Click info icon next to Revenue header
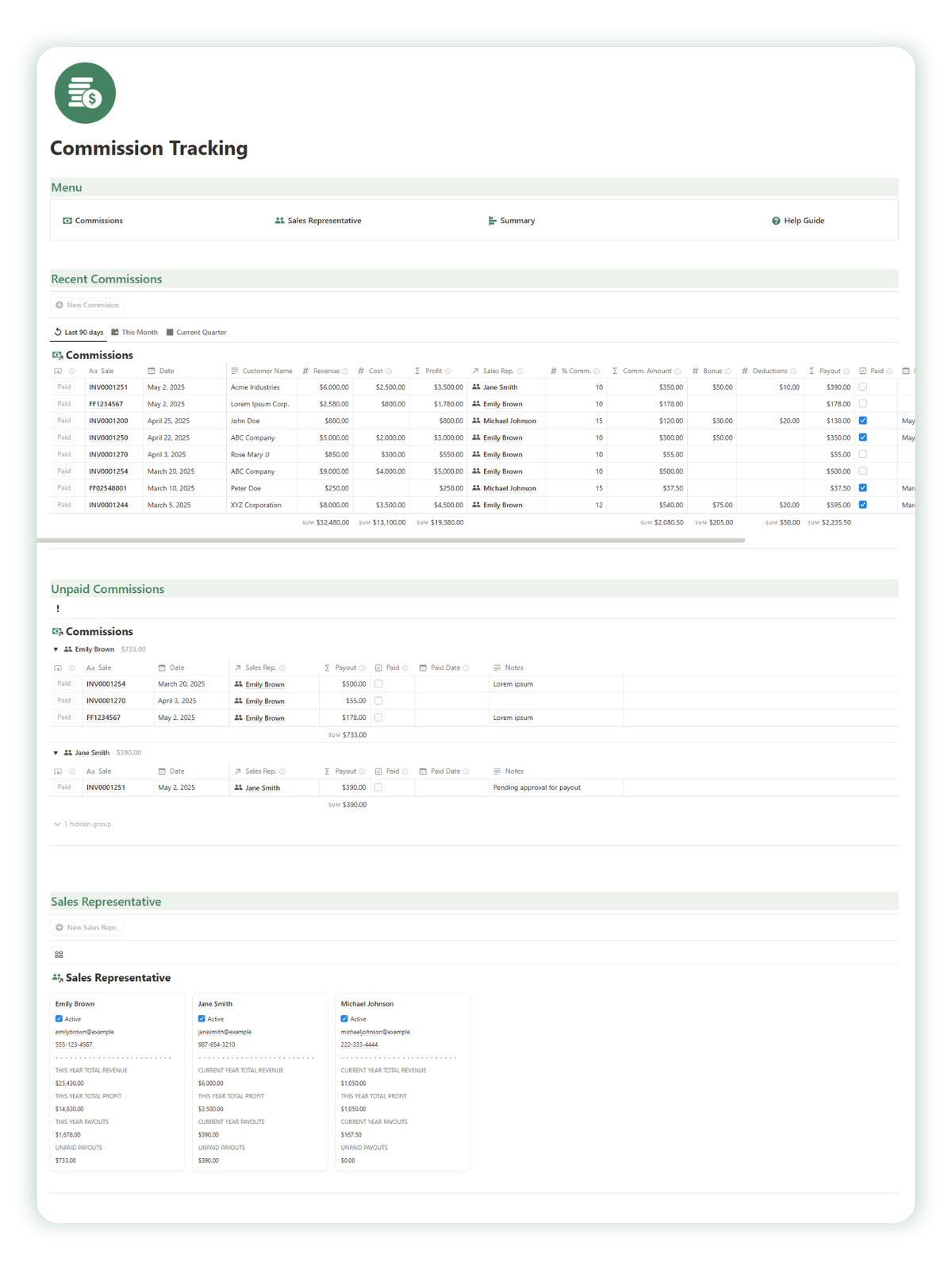This screenshot has width=952, height=1270. [345, 371]
